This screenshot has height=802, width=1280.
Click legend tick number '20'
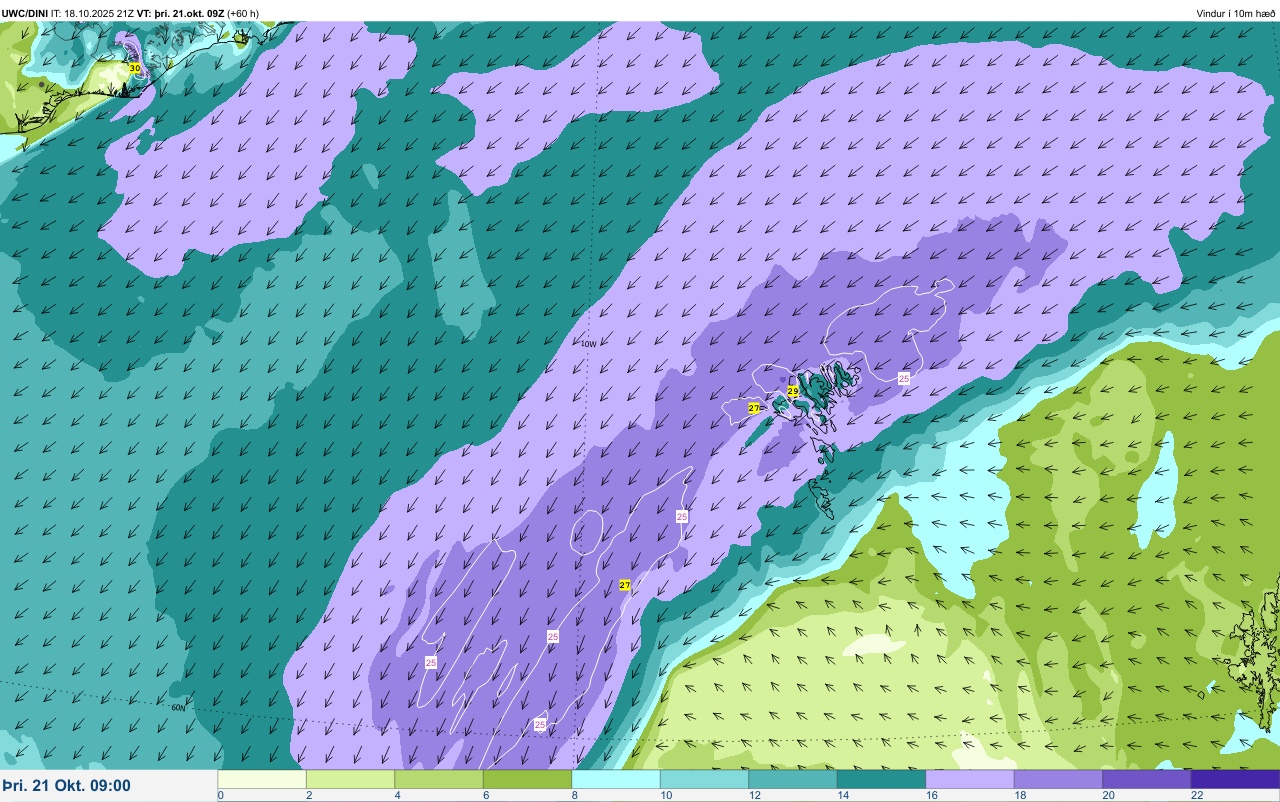click(x=1108, y=795)
